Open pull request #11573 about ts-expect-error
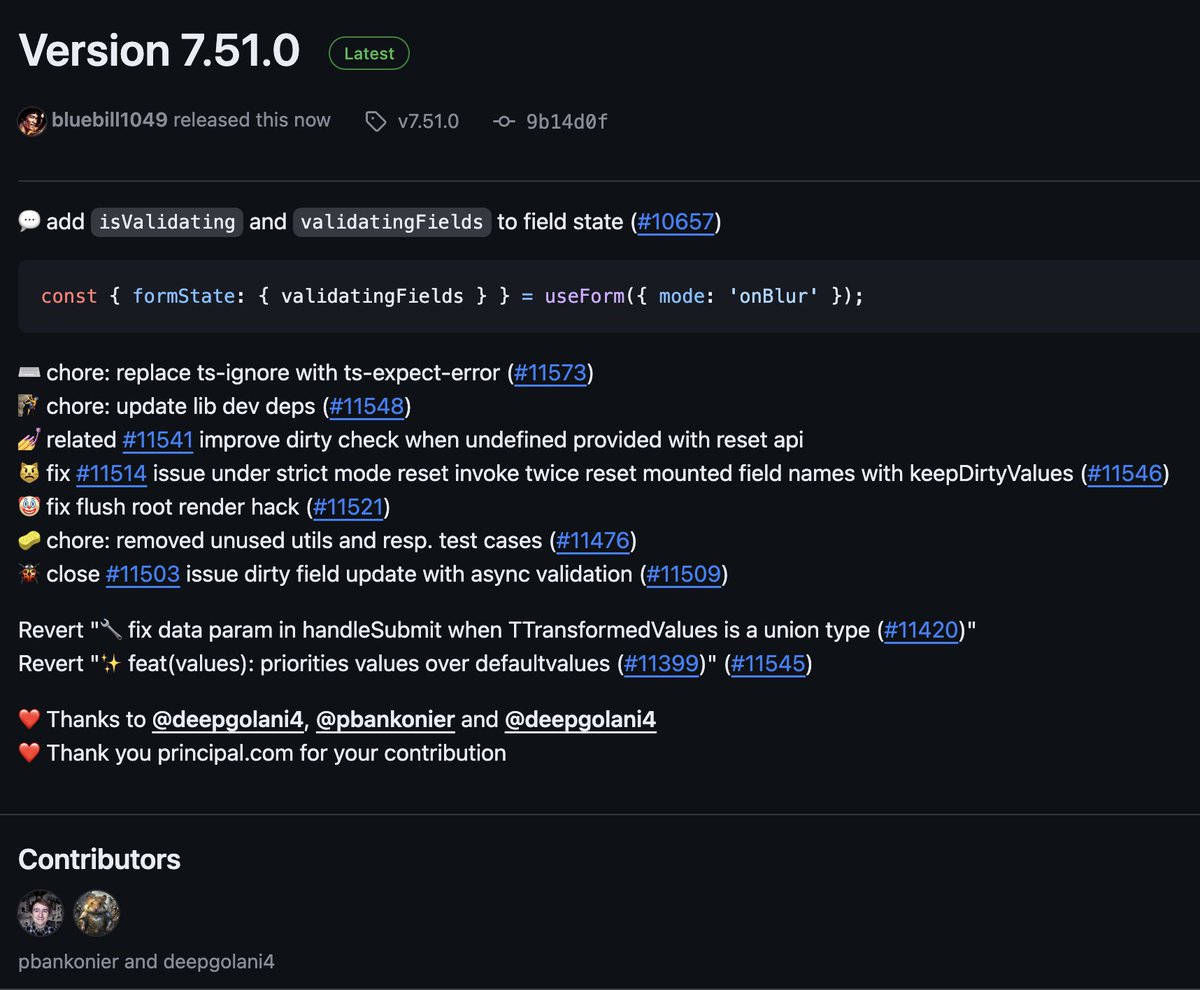Viewport: 1200px width, 990px height. [552, 374]
